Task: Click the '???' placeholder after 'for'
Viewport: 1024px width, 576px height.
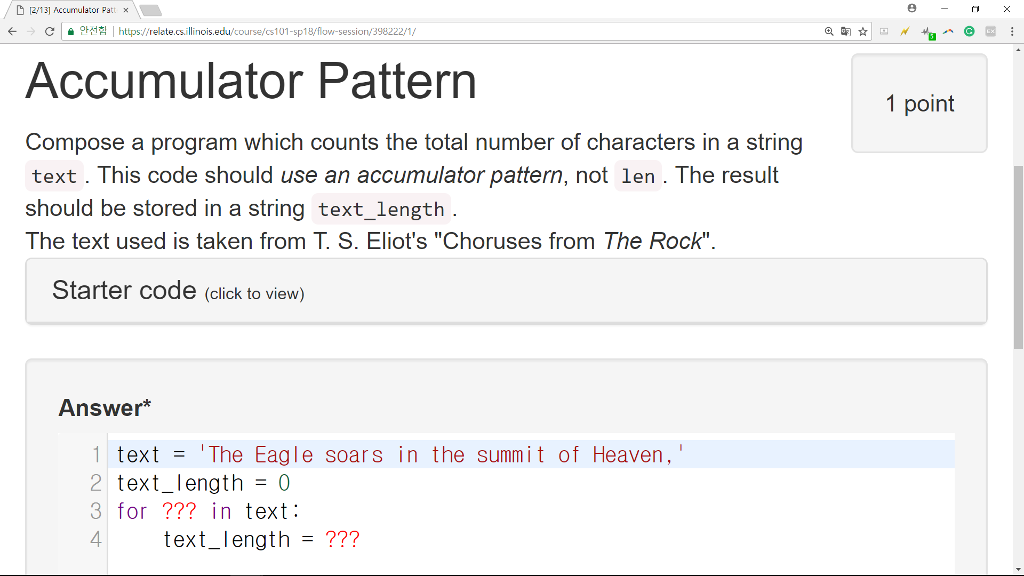Action: pyautogui.click(x=179, y=511)
